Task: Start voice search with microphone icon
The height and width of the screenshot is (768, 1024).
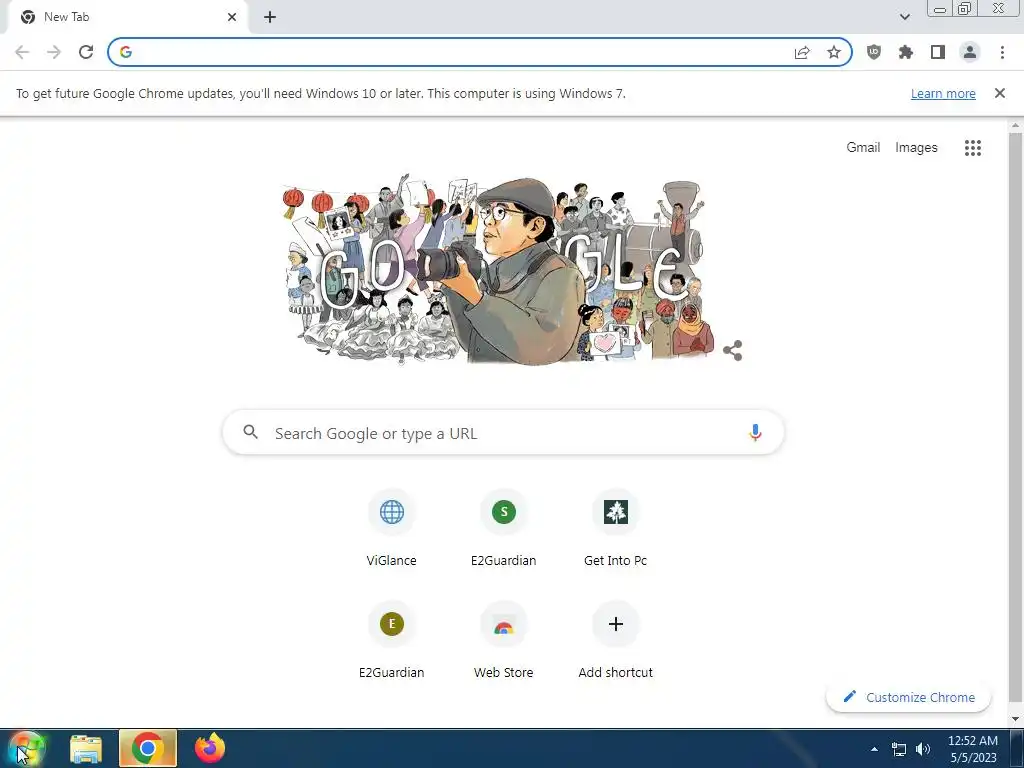Action: tap(755, 432)
